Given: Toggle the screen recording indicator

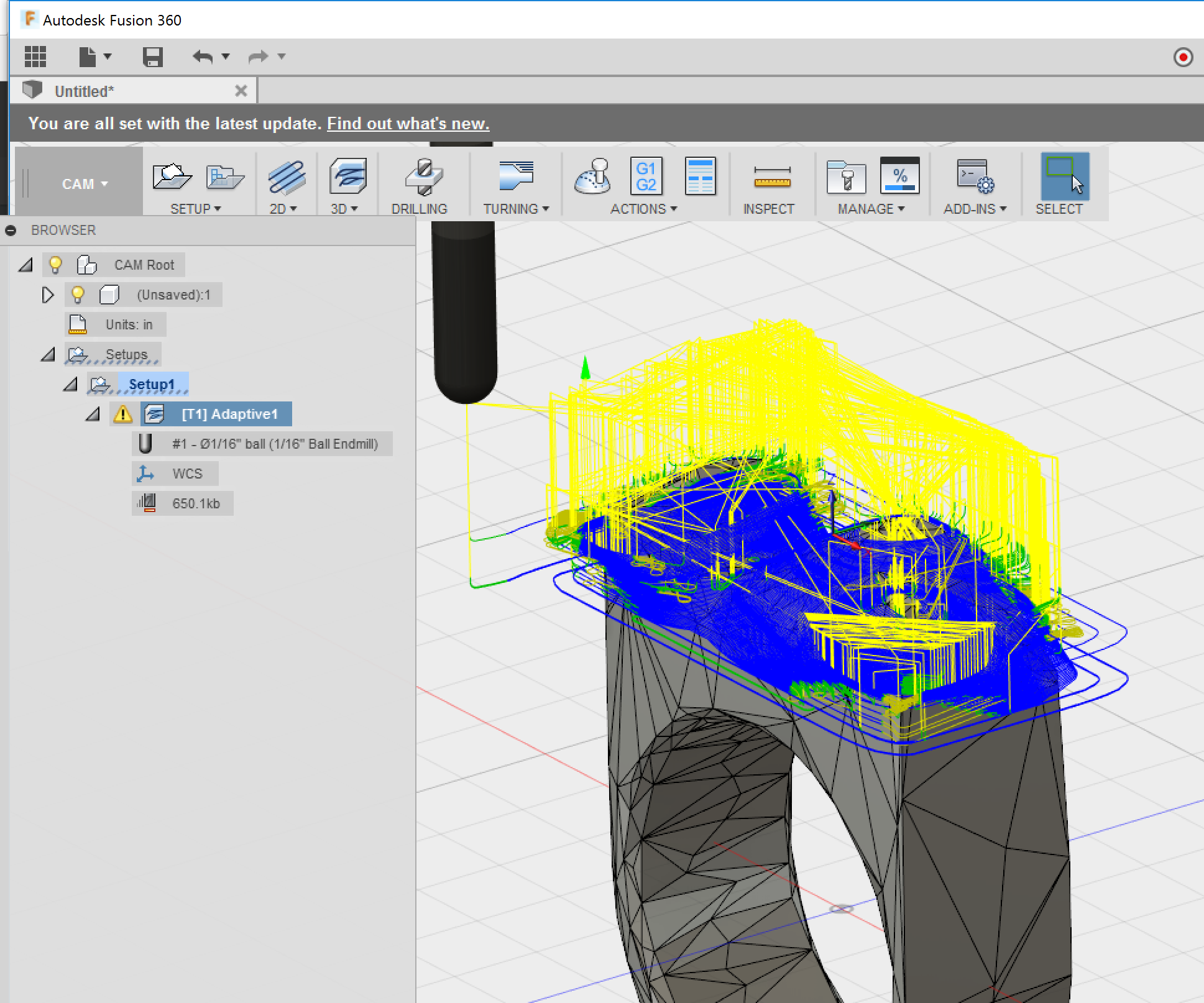Looking at the screenshot, I should [1183, 57].
